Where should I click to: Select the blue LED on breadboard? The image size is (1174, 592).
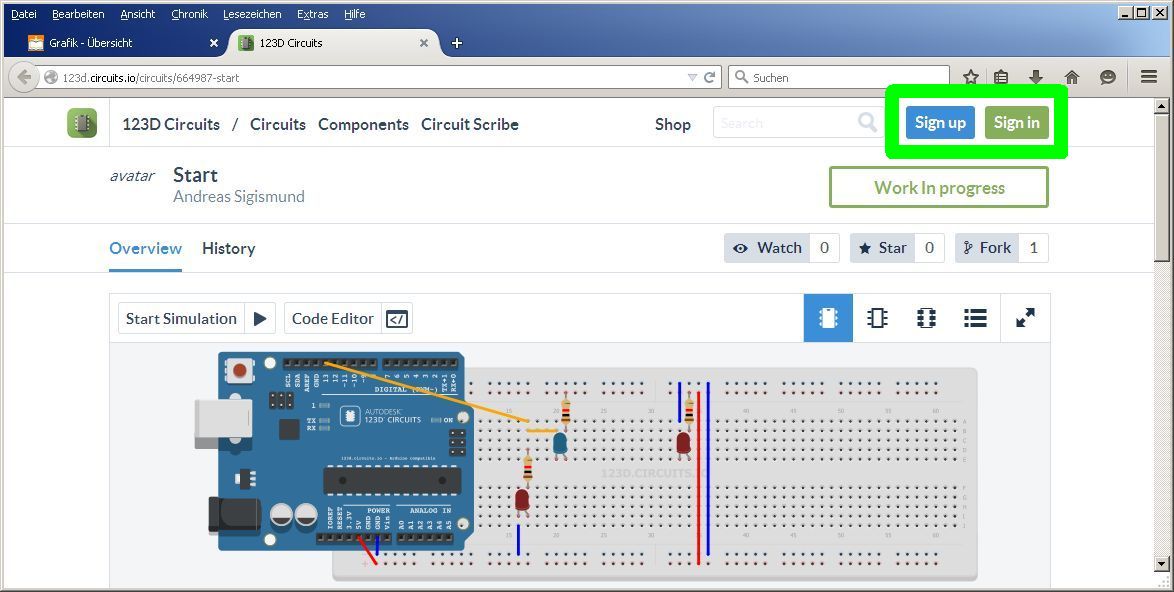click(x=560, y=444)
